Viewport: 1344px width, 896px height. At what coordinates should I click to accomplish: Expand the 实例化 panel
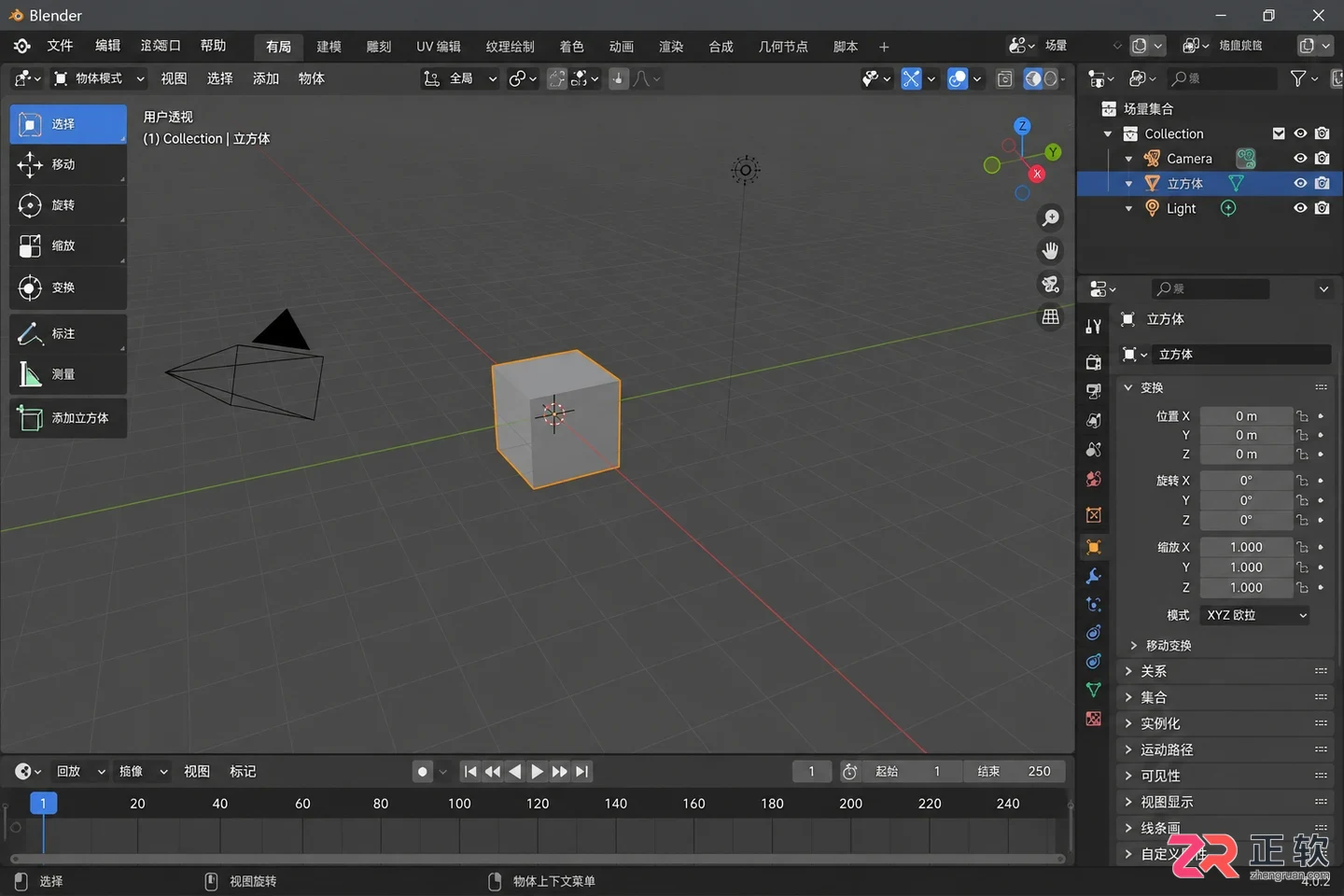pyautogui.click(x=1225, y=724)
